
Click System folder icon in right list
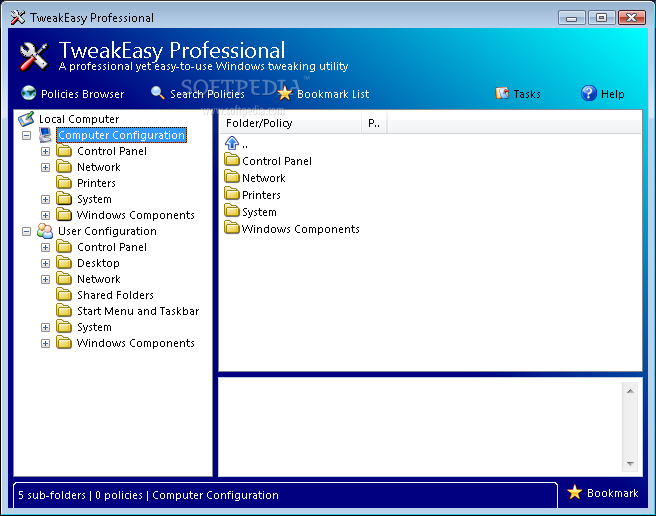pyautogui.click(x=231, y=211)
